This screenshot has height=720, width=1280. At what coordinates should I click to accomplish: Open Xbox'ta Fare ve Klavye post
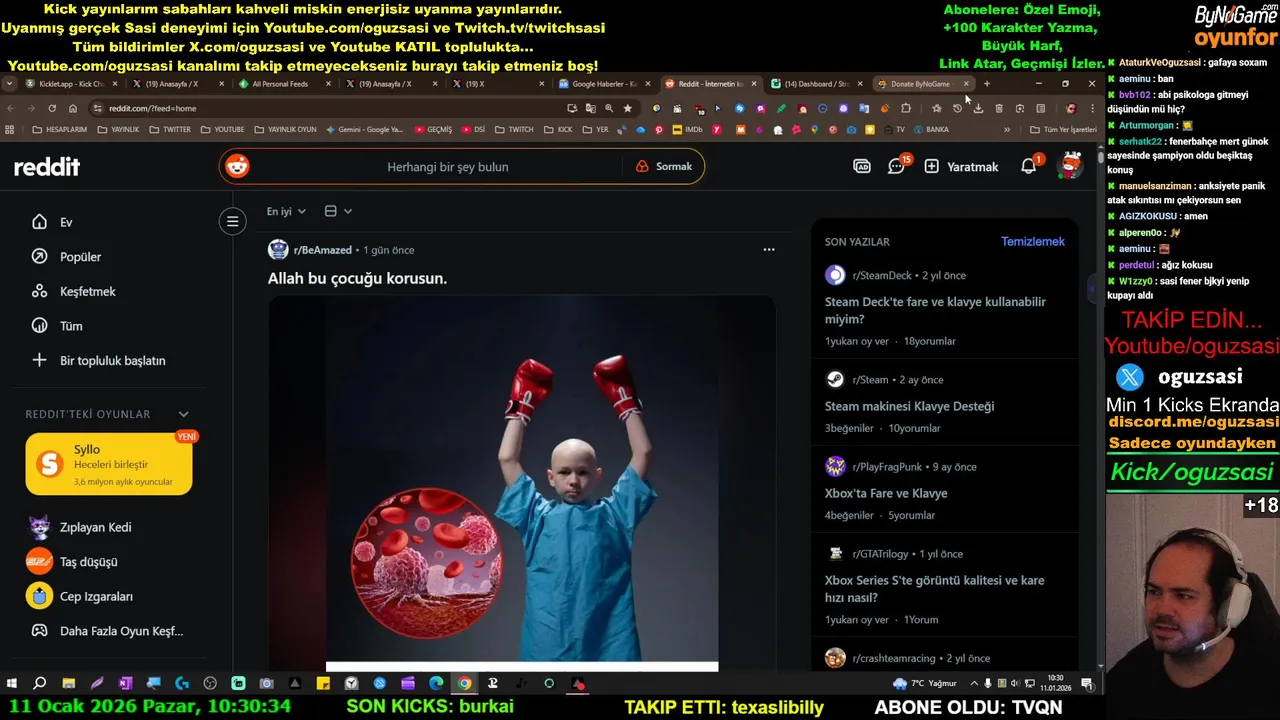coord(886,493)
